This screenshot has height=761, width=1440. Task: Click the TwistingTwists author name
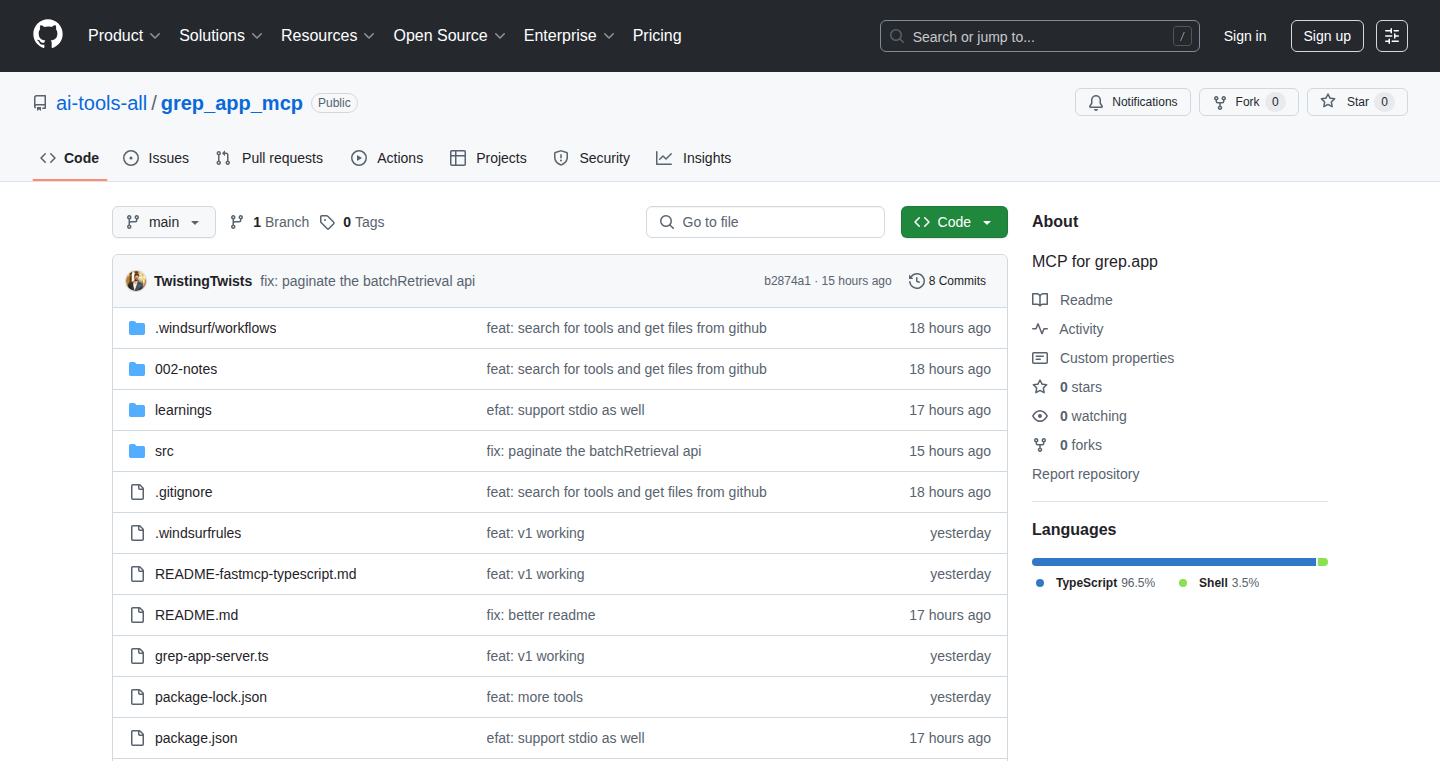point(203,281)
